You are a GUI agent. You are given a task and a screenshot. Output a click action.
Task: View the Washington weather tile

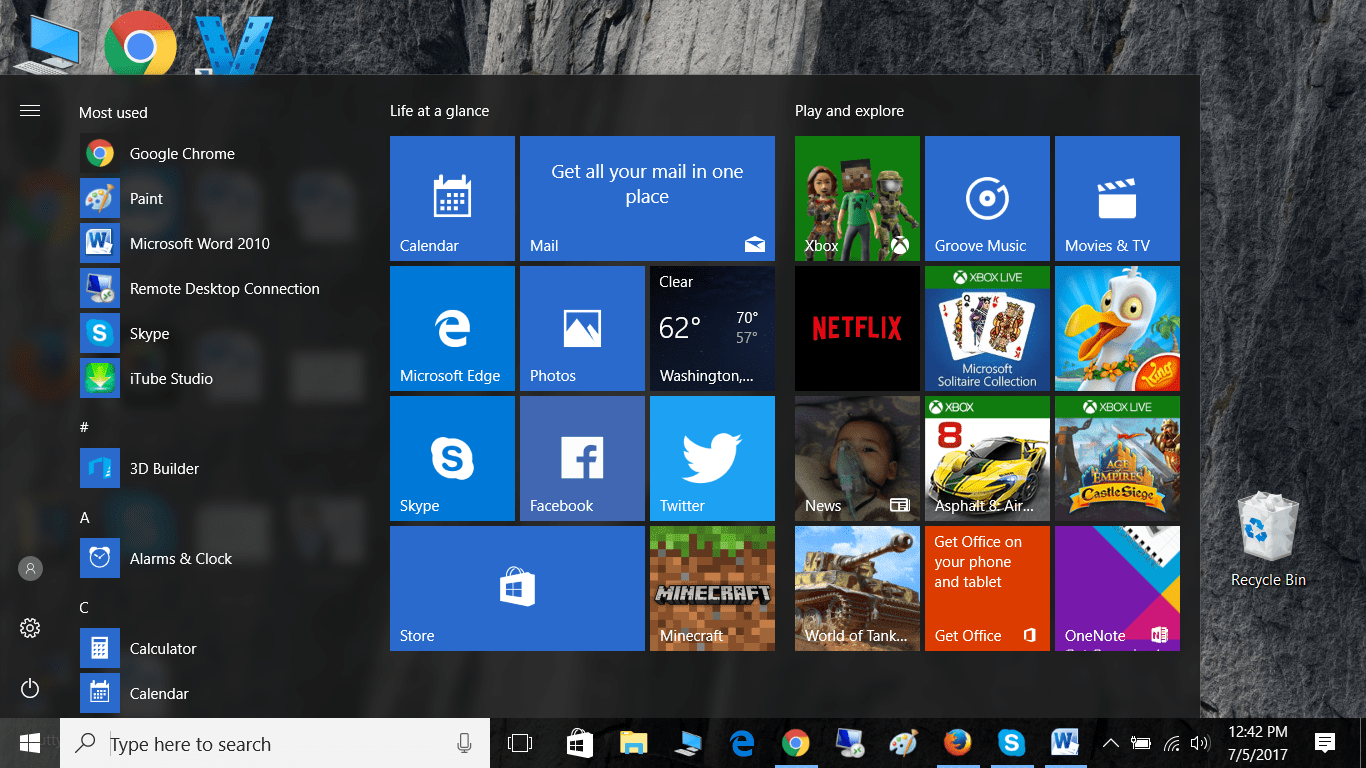(x=712, y=329)
